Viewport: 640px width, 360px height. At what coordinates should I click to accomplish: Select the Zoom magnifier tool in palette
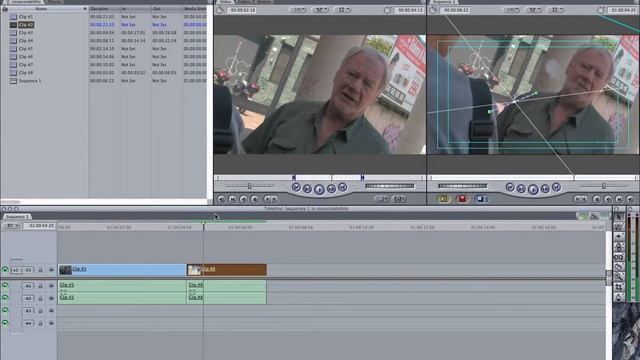[x=619, y=277]
